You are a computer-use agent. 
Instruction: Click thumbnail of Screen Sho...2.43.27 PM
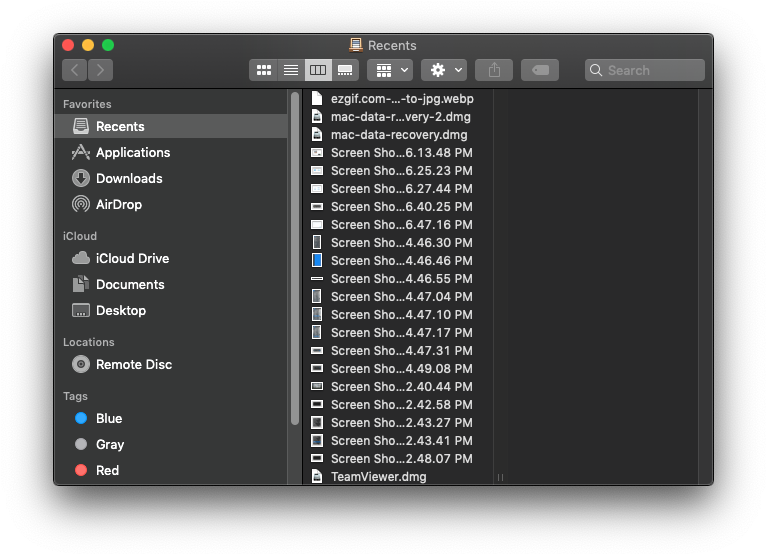(x=317, y=423)
